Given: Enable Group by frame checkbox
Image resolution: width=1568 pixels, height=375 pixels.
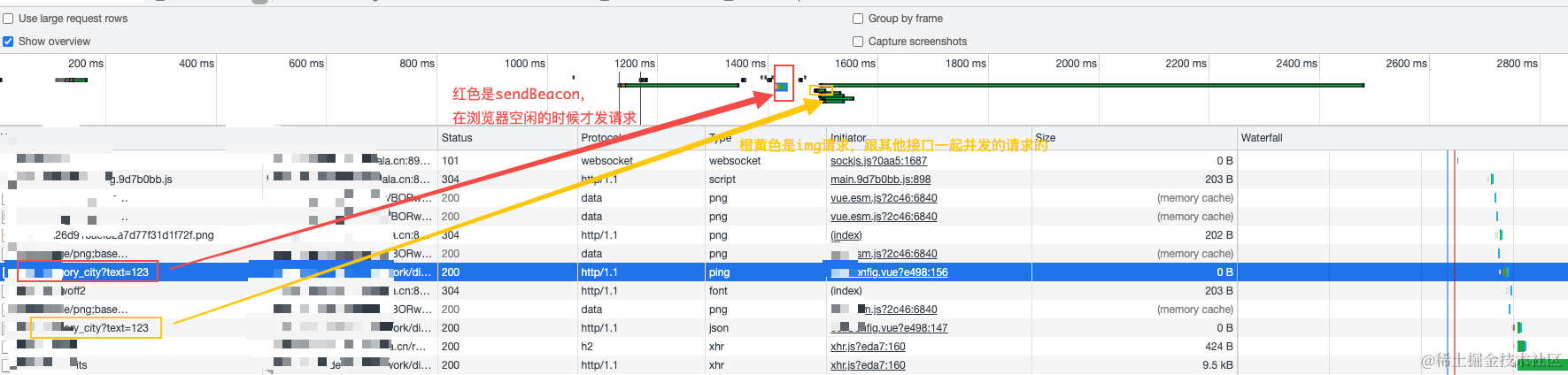Looking at the screenshot, I should click(858, 19).
